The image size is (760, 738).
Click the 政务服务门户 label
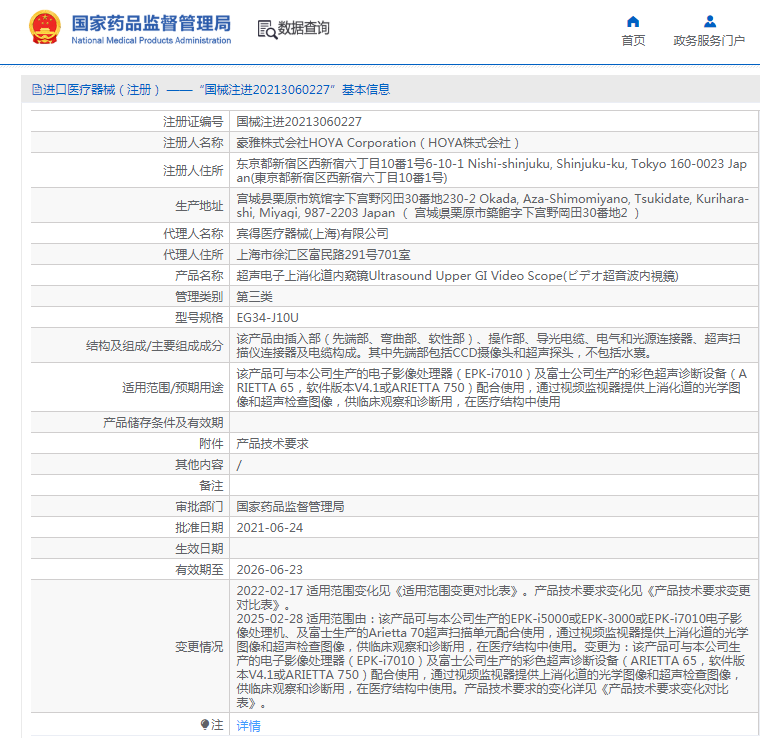pos(709,41)
